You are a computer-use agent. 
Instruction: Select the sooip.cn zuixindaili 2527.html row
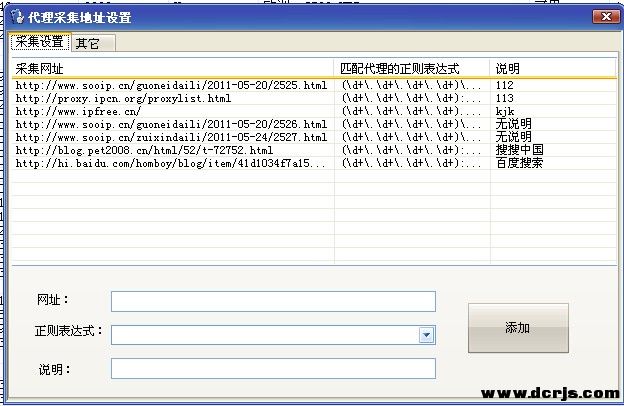coord(171,137)
